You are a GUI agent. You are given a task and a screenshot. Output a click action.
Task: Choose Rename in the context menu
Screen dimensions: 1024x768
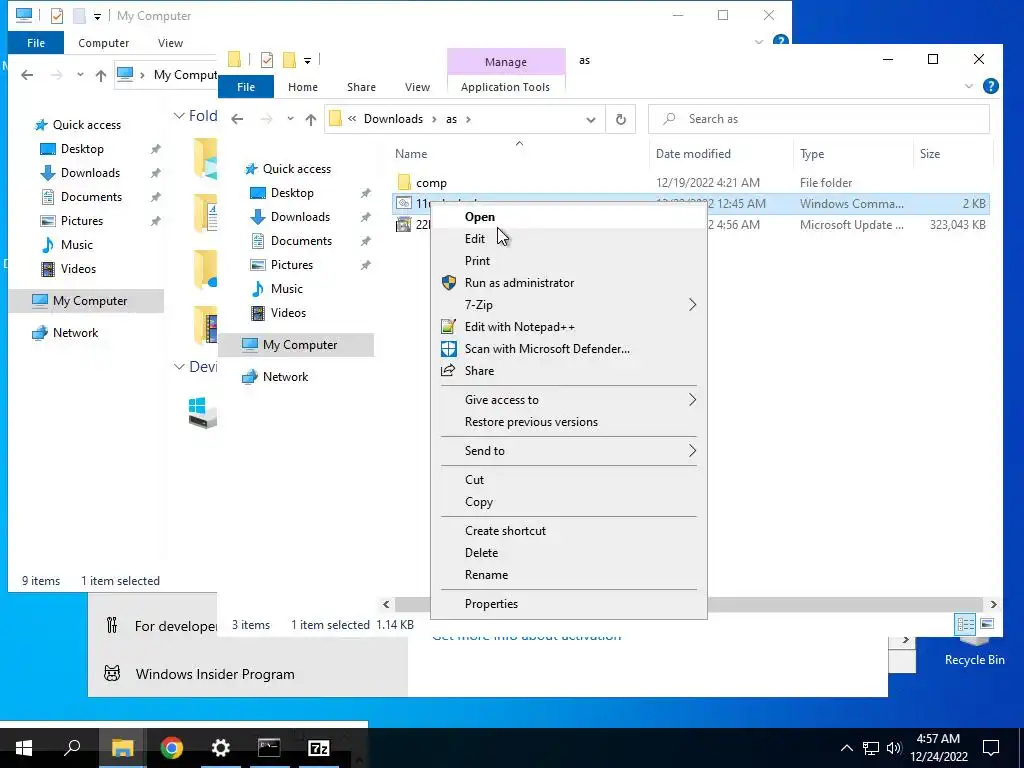point(569,575)
